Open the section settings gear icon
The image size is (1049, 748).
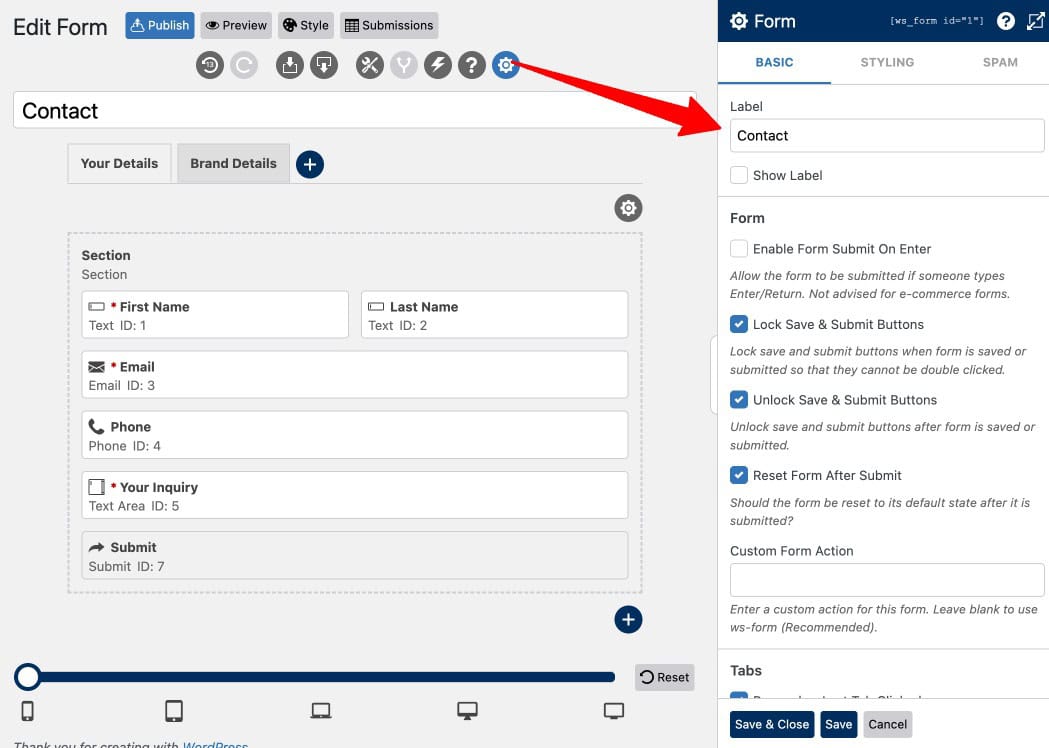628,208
